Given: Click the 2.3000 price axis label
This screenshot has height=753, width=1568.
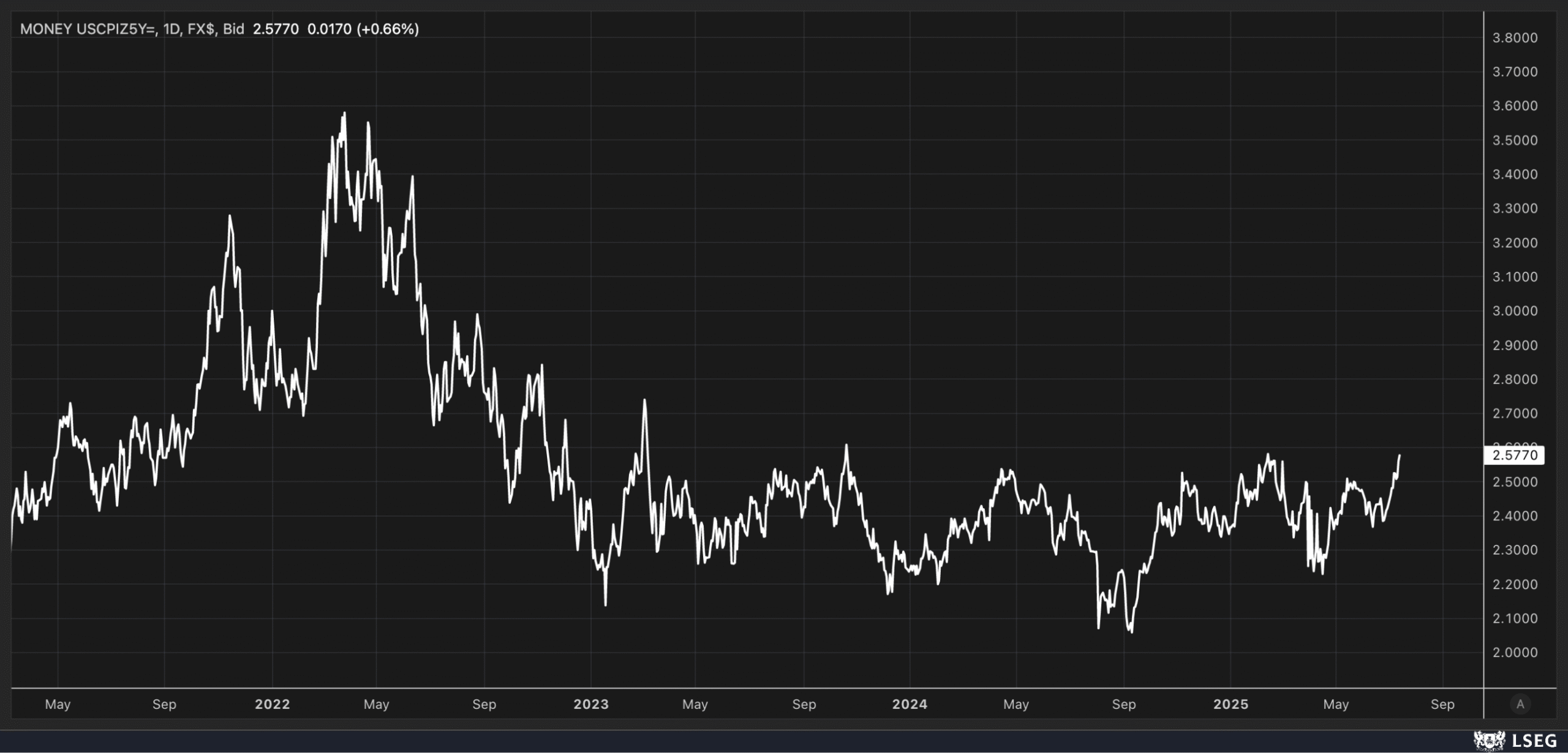Looking at the screenshot, I should (1515, 550).
